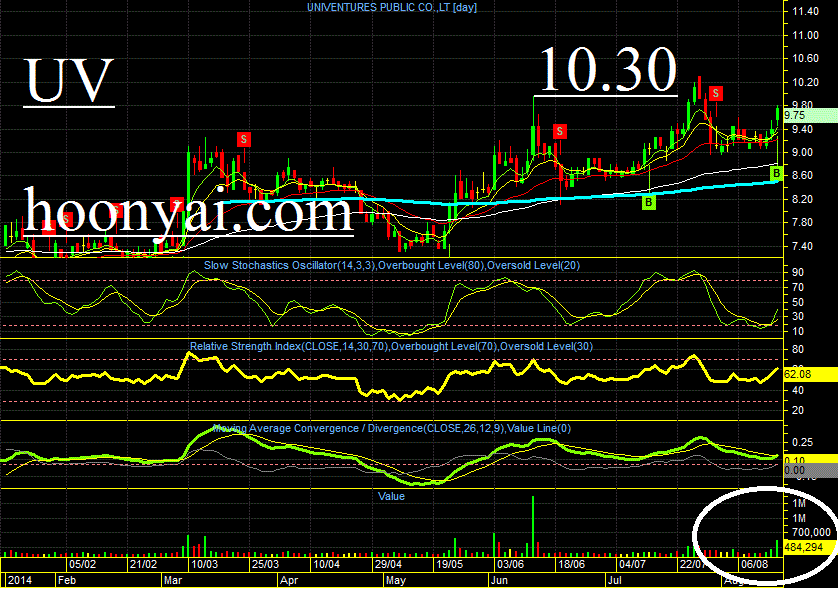
Task: Select the 90 level on stochastic axis
Action: pyautogui.click(x=798, y=272)
